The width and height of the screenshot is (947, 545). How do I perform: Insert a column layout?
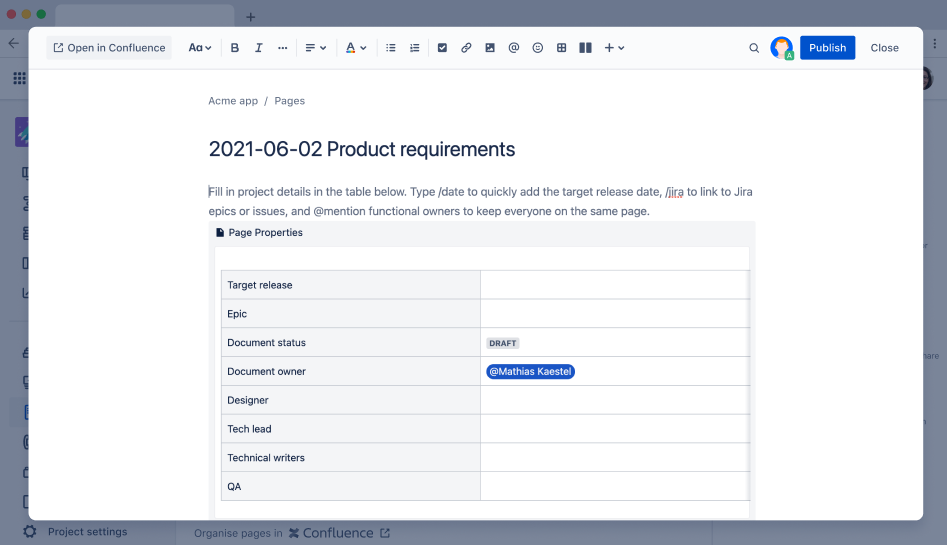[585, 48]
